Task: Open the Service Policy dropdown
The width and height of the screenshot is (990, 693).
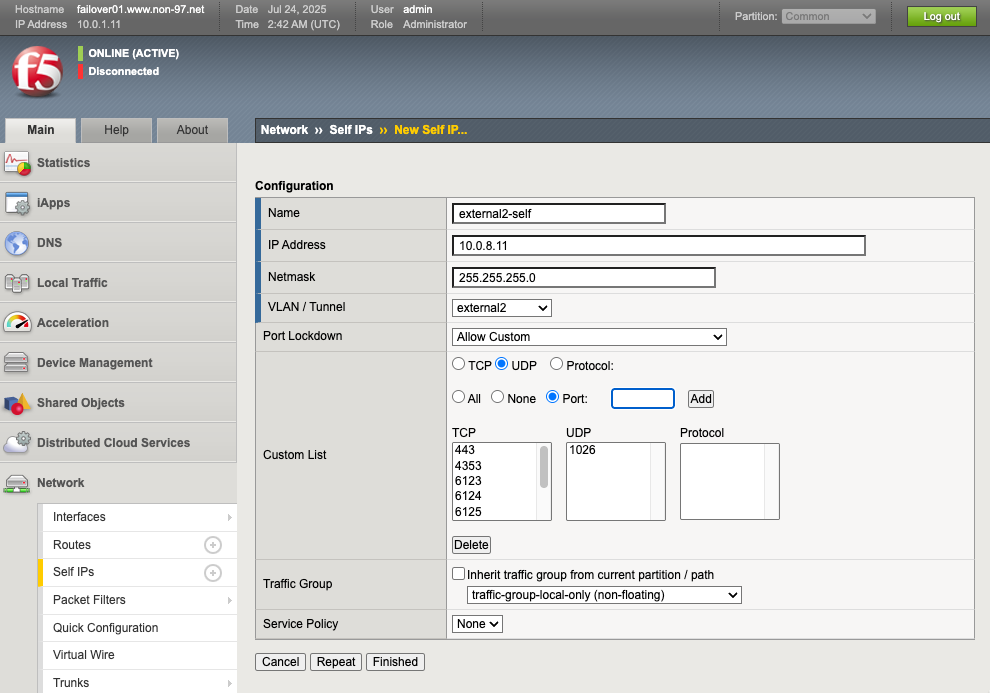Action: point(477,624)
